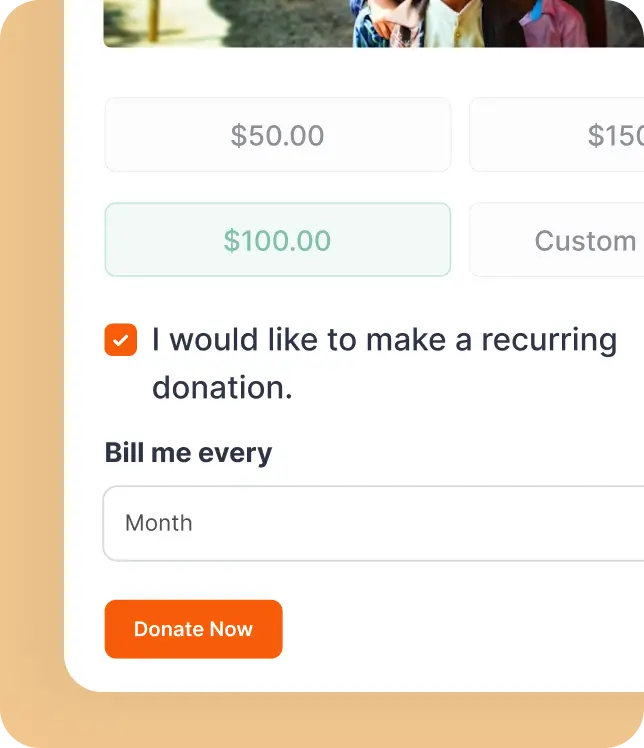This screenshot has width=644, height=748.
Task: Open the Bill me every dropdown
Action: click(x=374, y=523)
